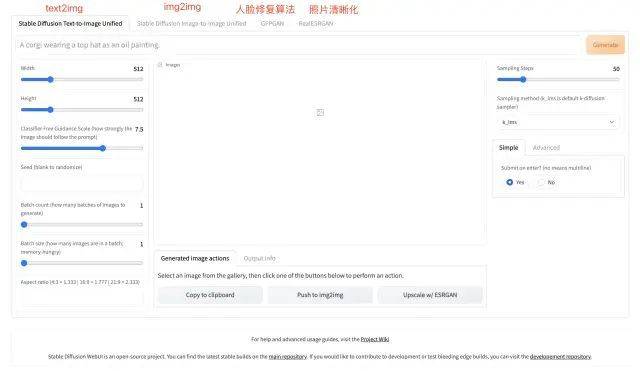Click the guidance scale value 7.5
The width and height of the screenshot is (640, 371).
[x=139, y=129]
